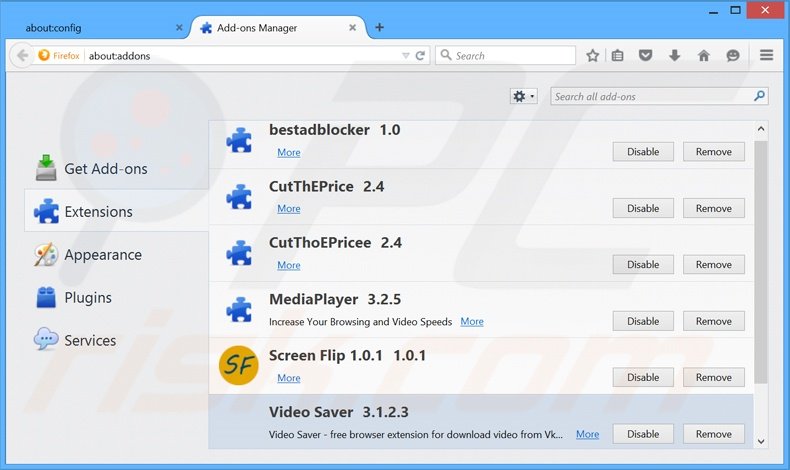Remove the CutThEPrice extension
Screen dimensions: 790x470
coord(713,208)
